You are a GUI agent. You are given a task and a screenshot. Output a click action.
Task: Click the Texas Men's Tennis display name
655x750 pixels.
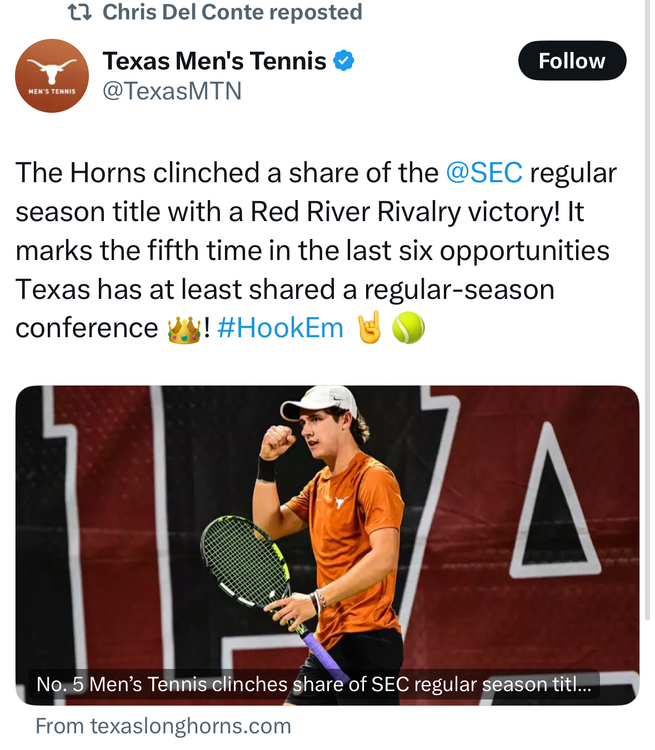(214, 61)
